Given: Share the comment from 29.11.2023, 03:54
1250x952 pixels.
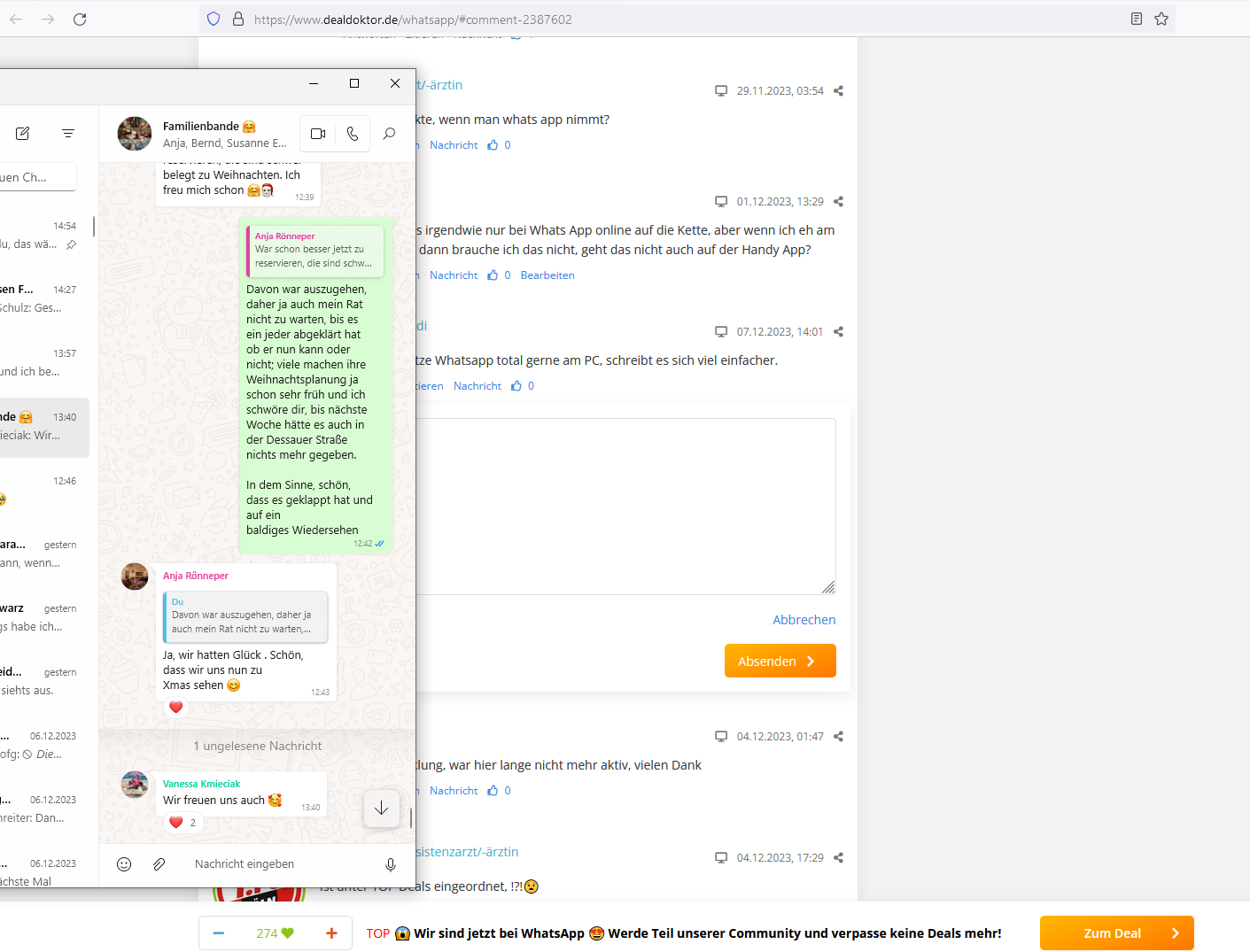Looking at the screenshot, I should click(x=838, y=90).
